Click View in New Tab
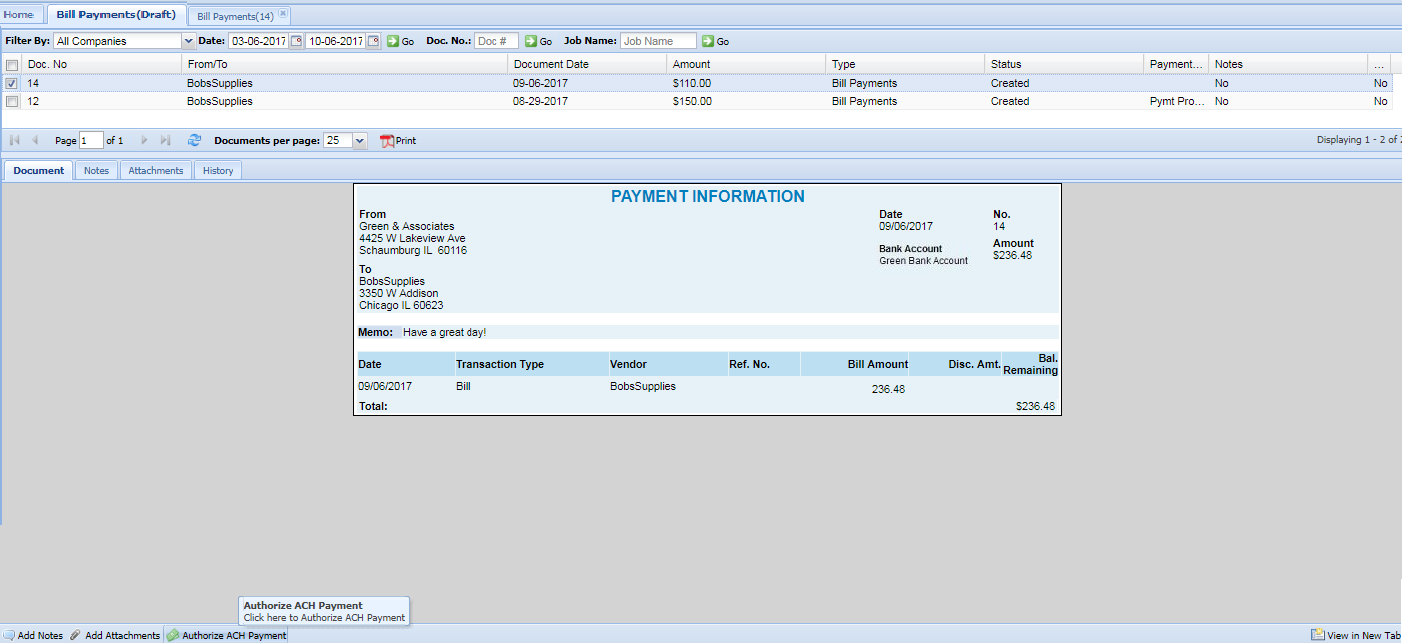 pyautogui.click(x=1356, y=635)
